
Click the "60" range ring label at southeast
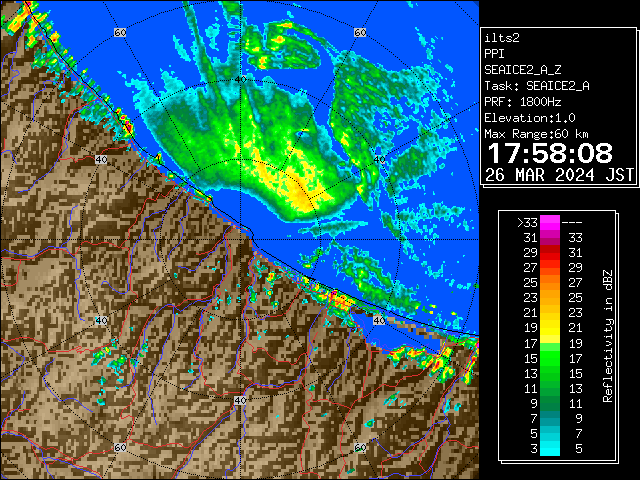point(360,447)
